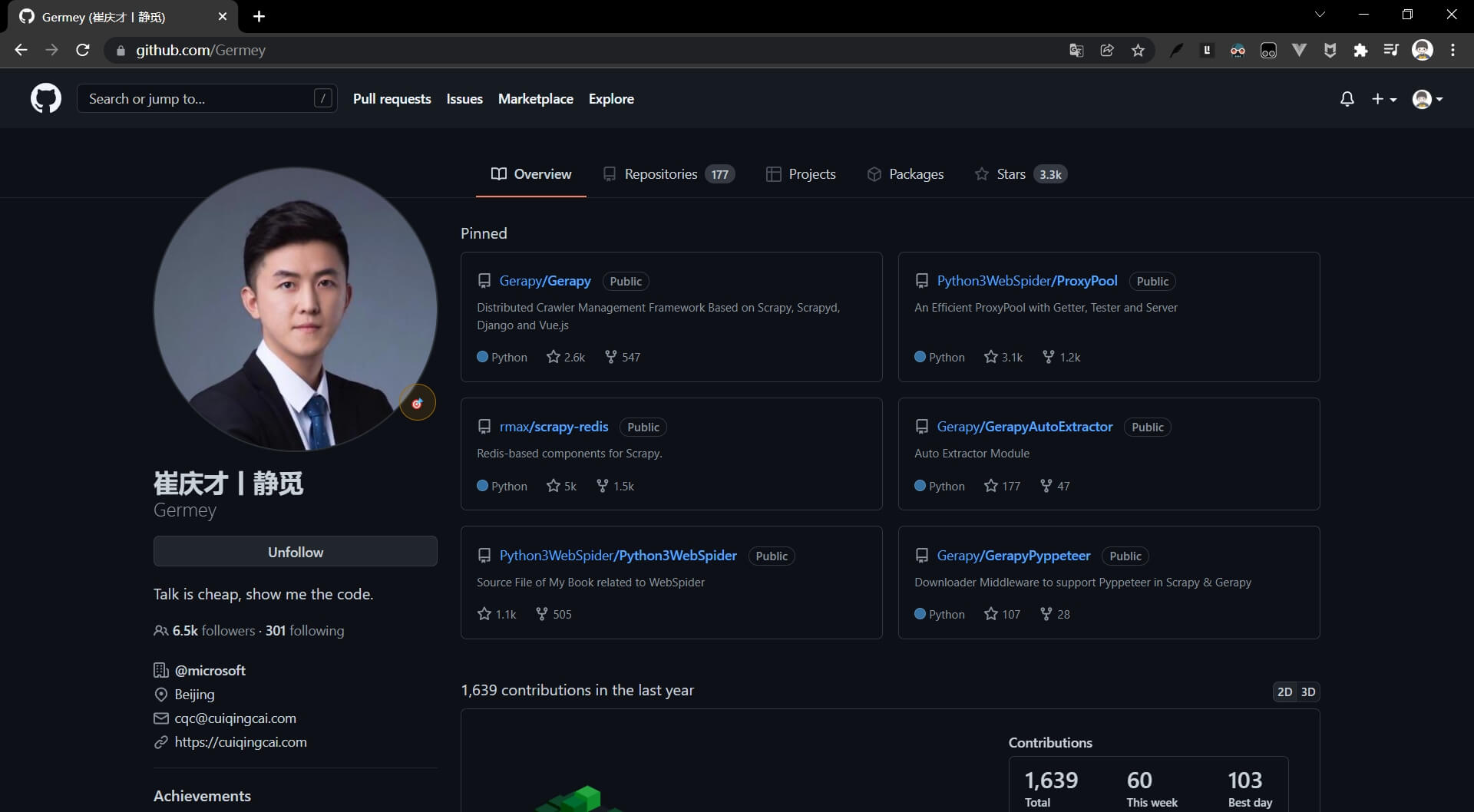This screenshot has width=1474, height=812.
Task: Open the Chrome three-dot menu
Action: [x=1453, y=50]
